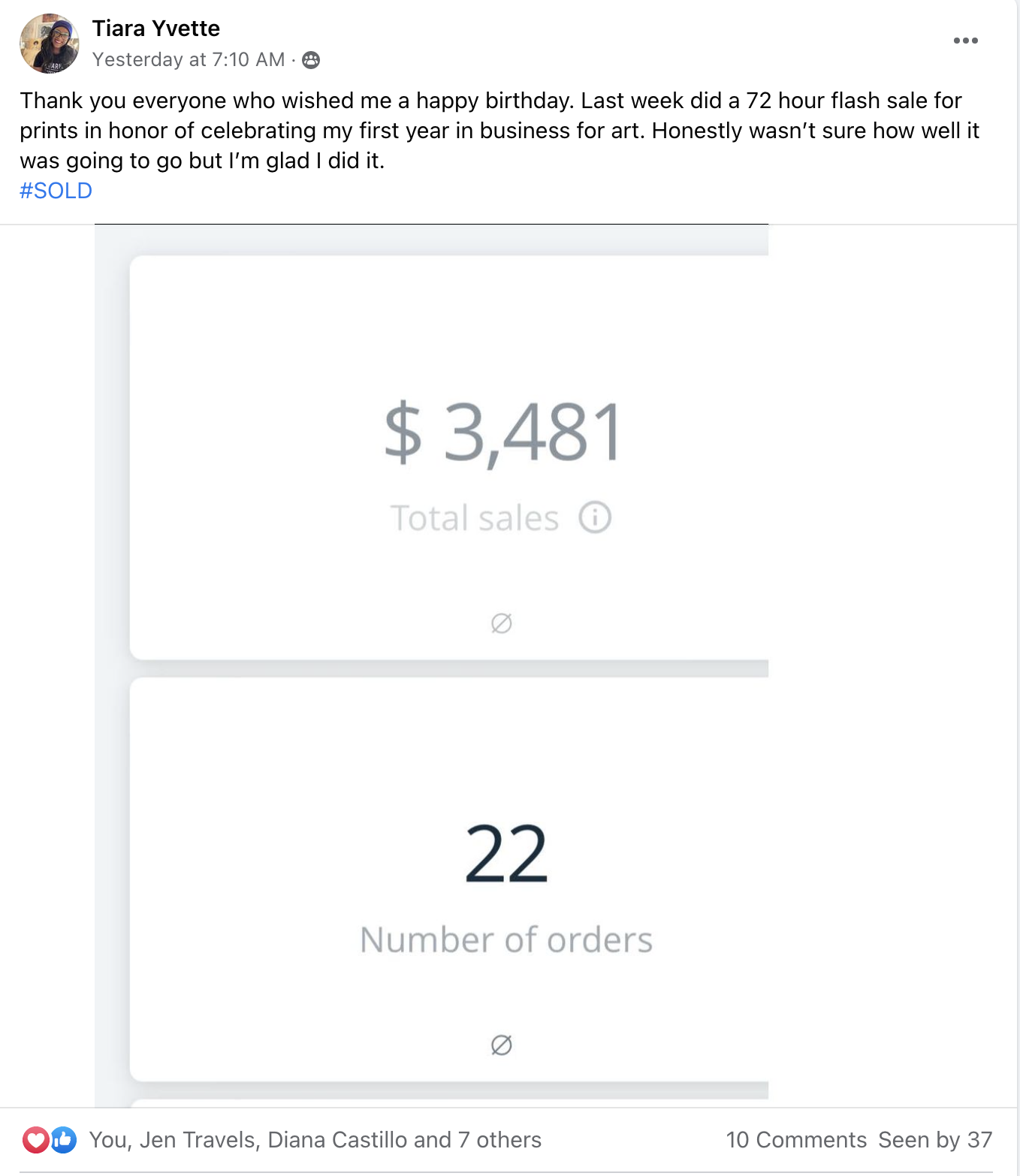Click the heart reaction icon
1020x1176 pixels.
pyautogui.click(x=35, y=1140)
